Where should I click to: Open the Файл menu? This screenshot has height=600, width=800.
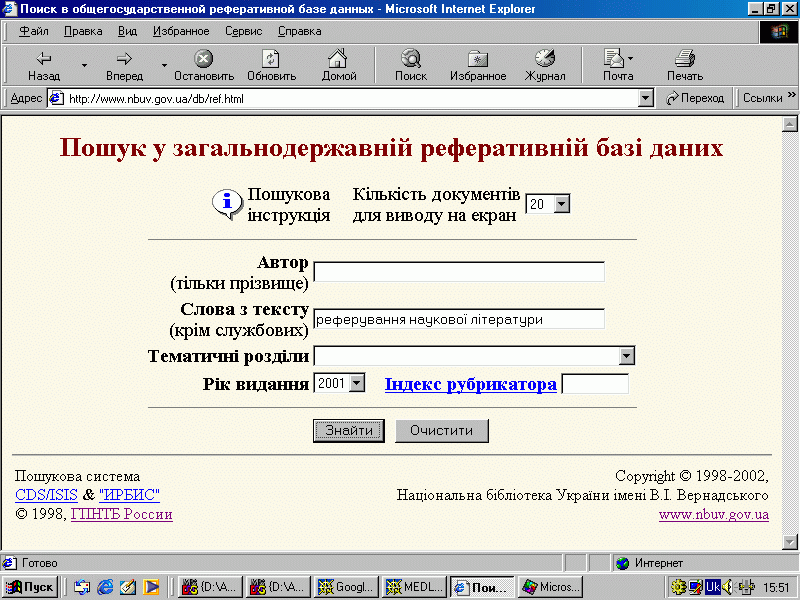point(34,32)
